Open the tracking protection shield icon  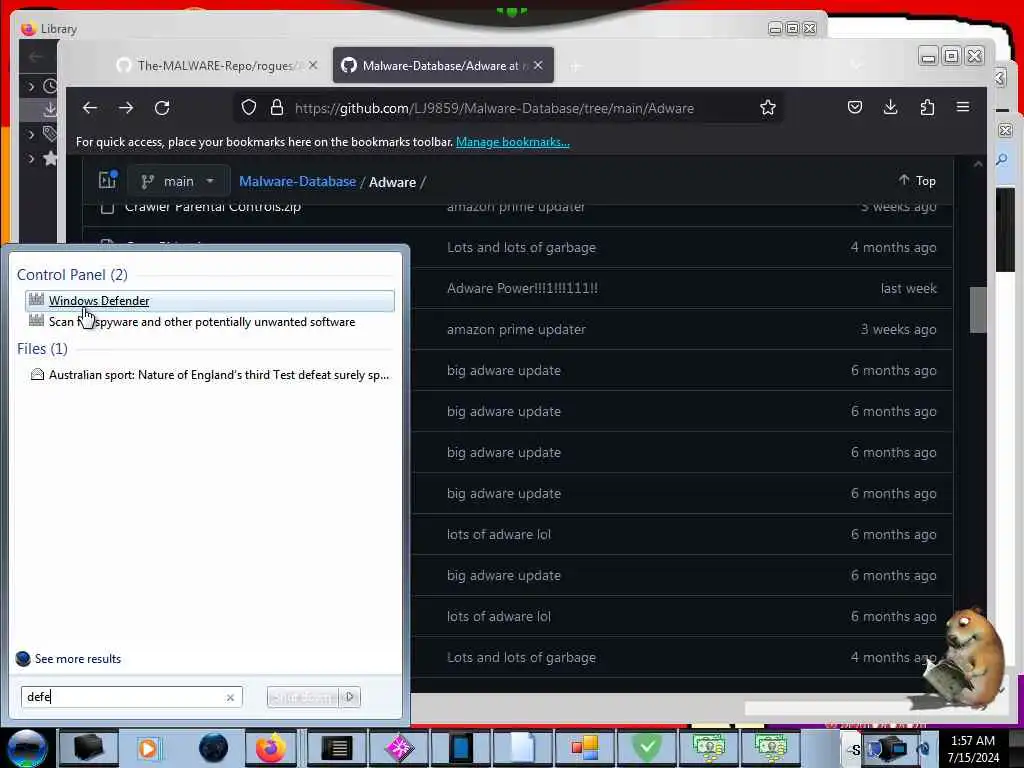pos(249,108)
